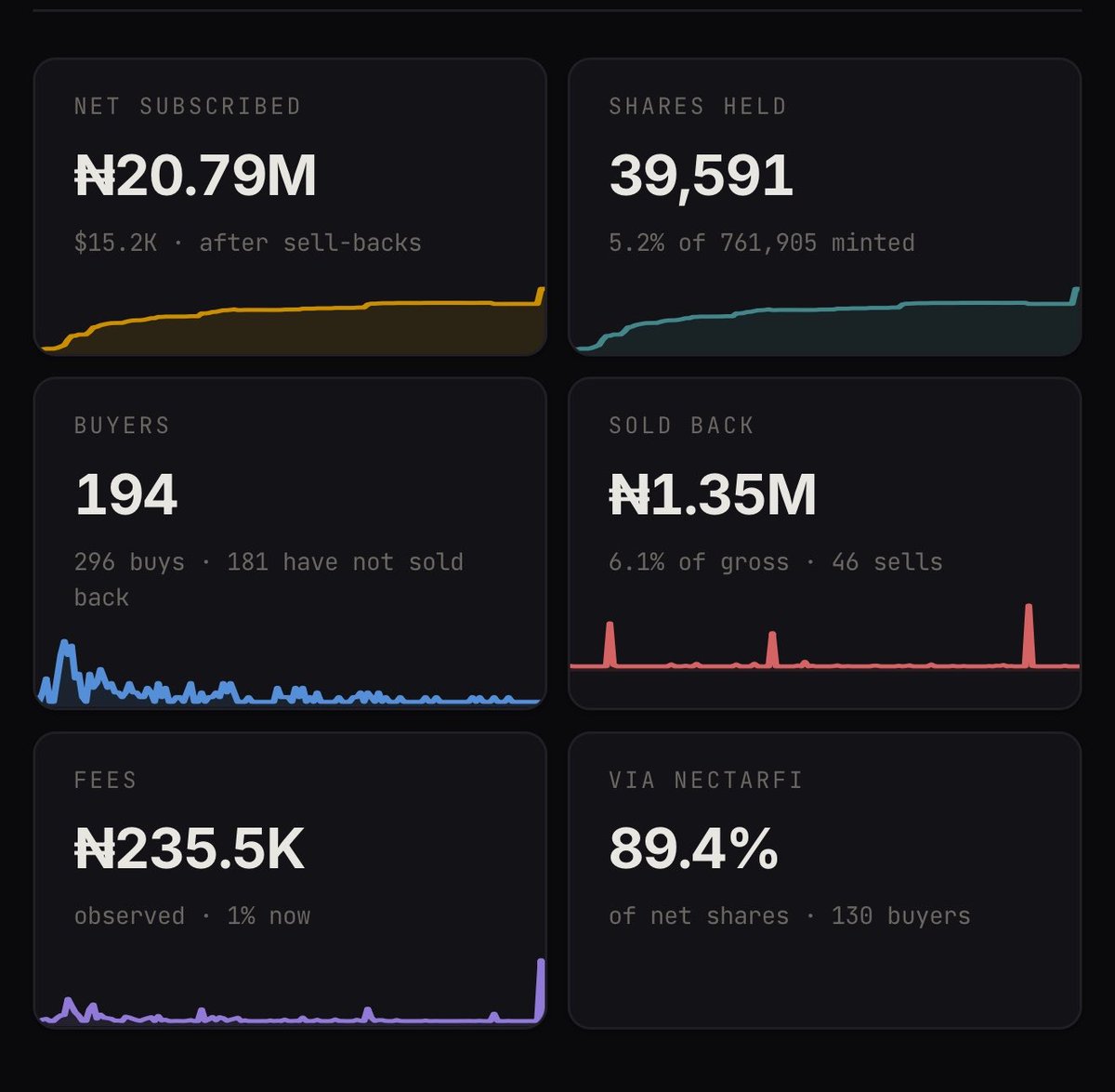The width and height of the screenshot is (1115, 1092).
Task: Select the 89.4% via NectarFi value
Action: pyautogui.click(x=694, y=849)
